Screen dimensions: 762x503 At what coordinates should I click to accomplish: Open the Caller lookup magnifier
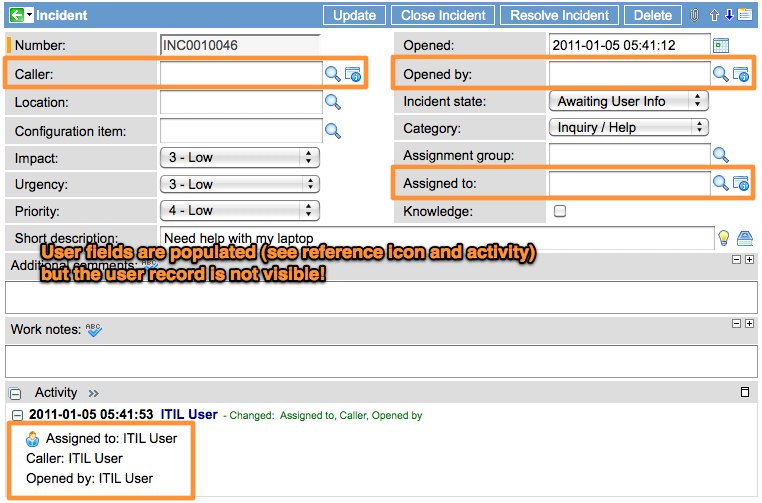coord(332,74)
